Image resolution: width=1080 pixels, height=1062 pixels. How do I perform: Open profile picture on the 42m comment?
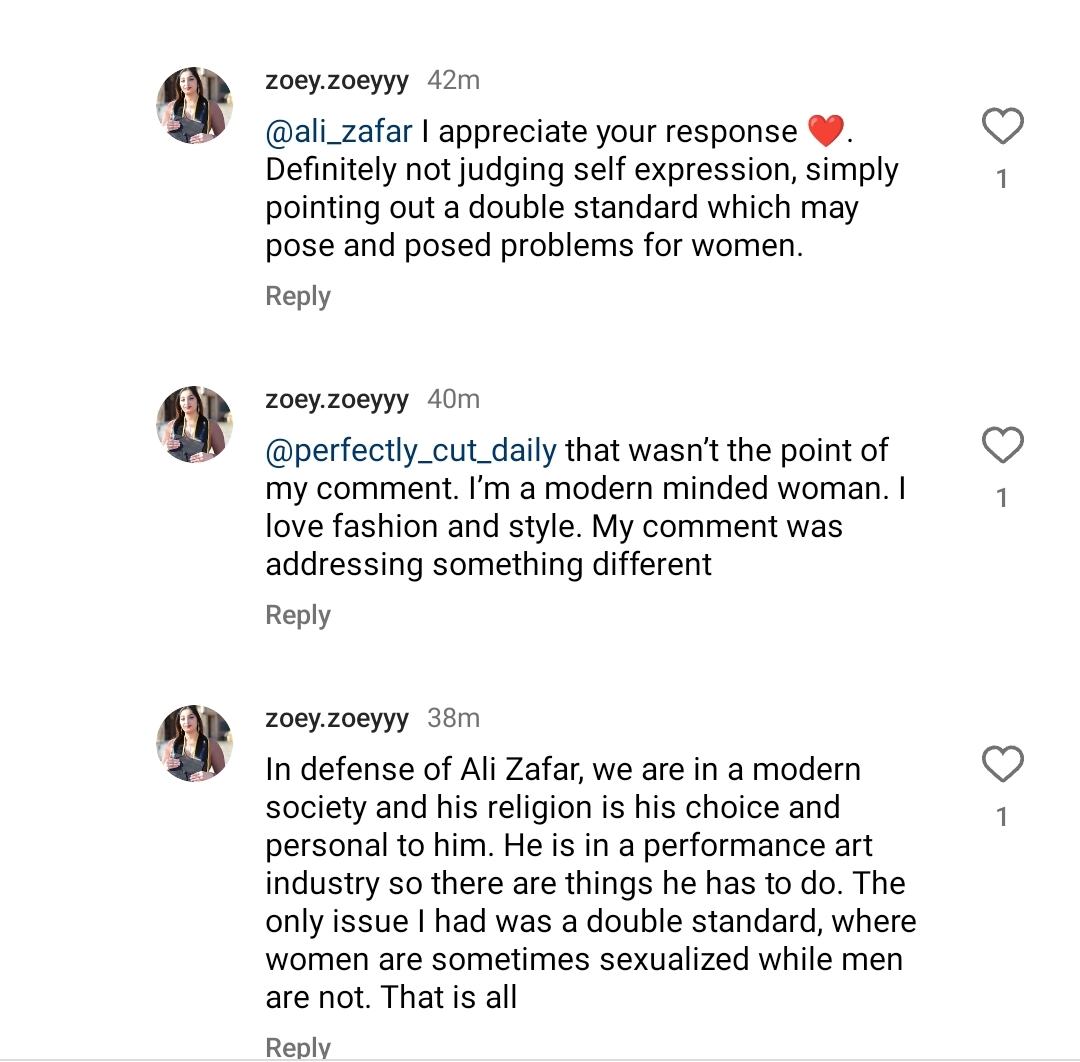(x=195, y=107)
